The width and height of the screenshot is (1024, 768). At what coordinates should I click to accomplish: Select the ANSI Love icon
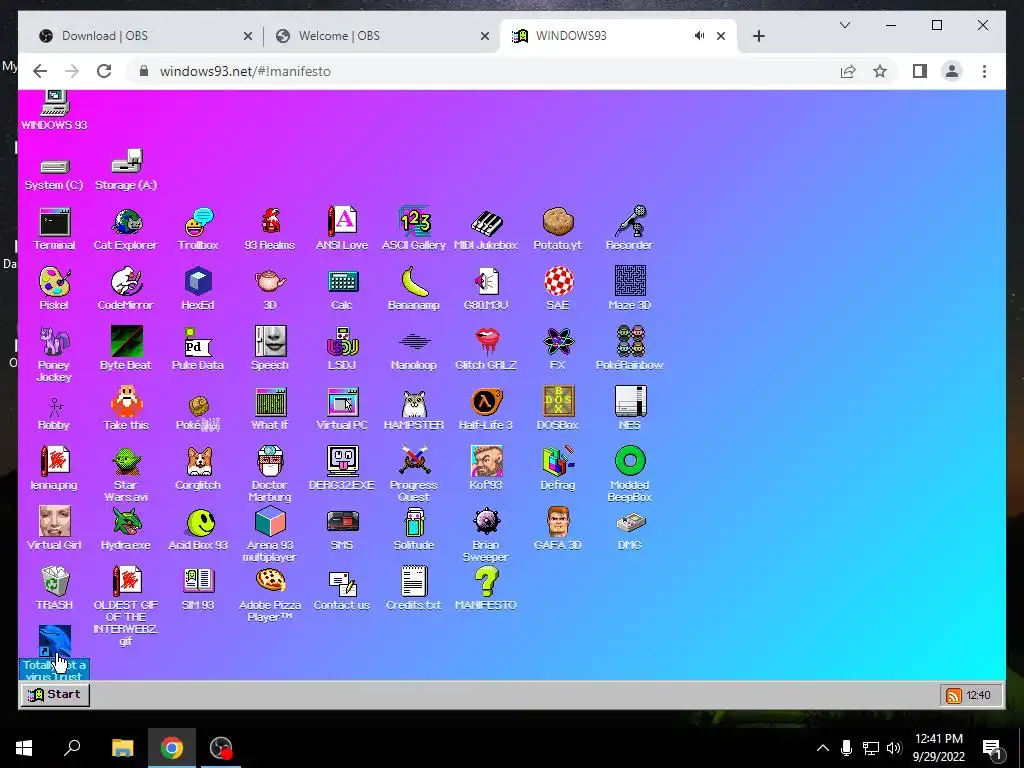click(342, 229)
